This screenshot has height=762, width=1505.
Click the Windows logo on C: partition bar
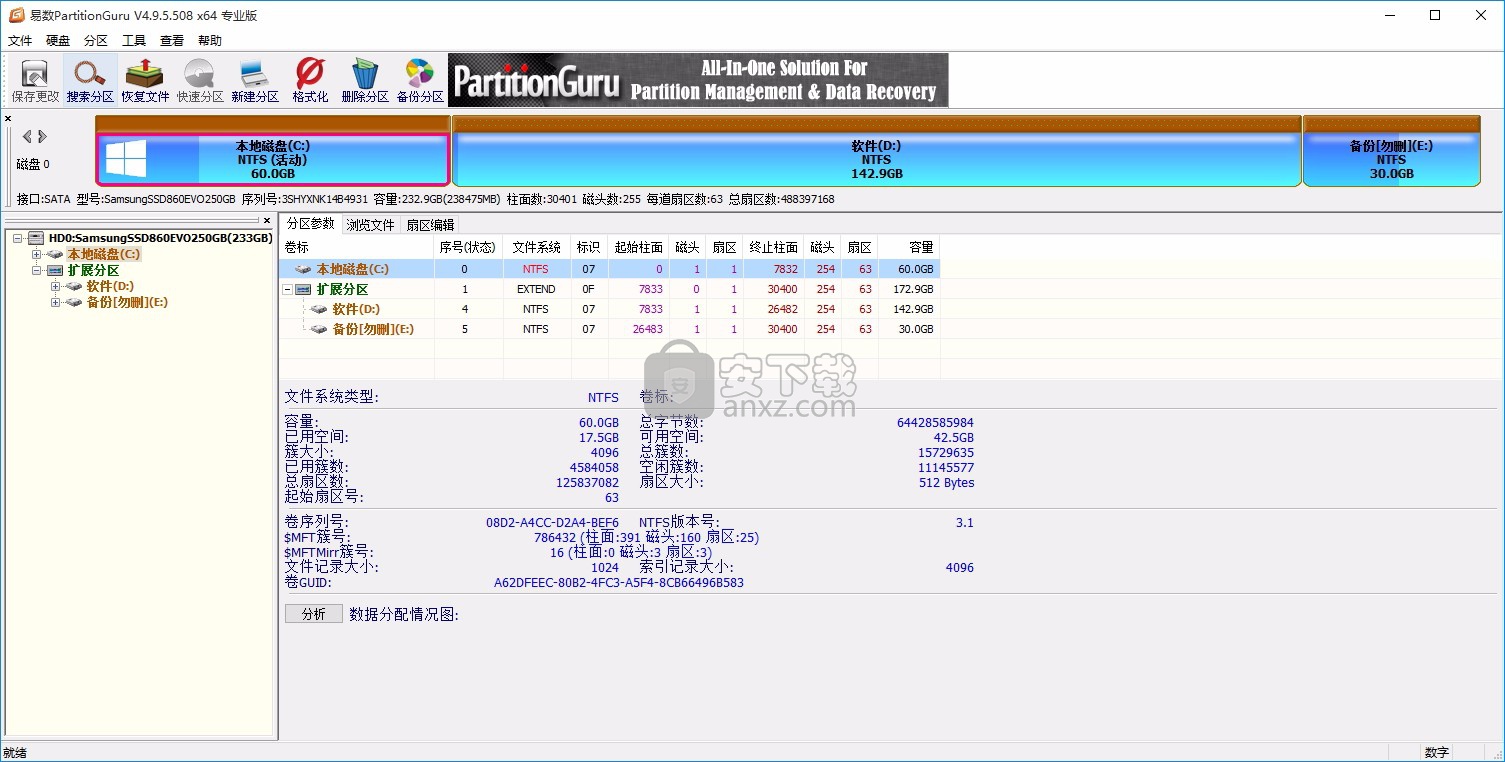click(x=126, y=159)
